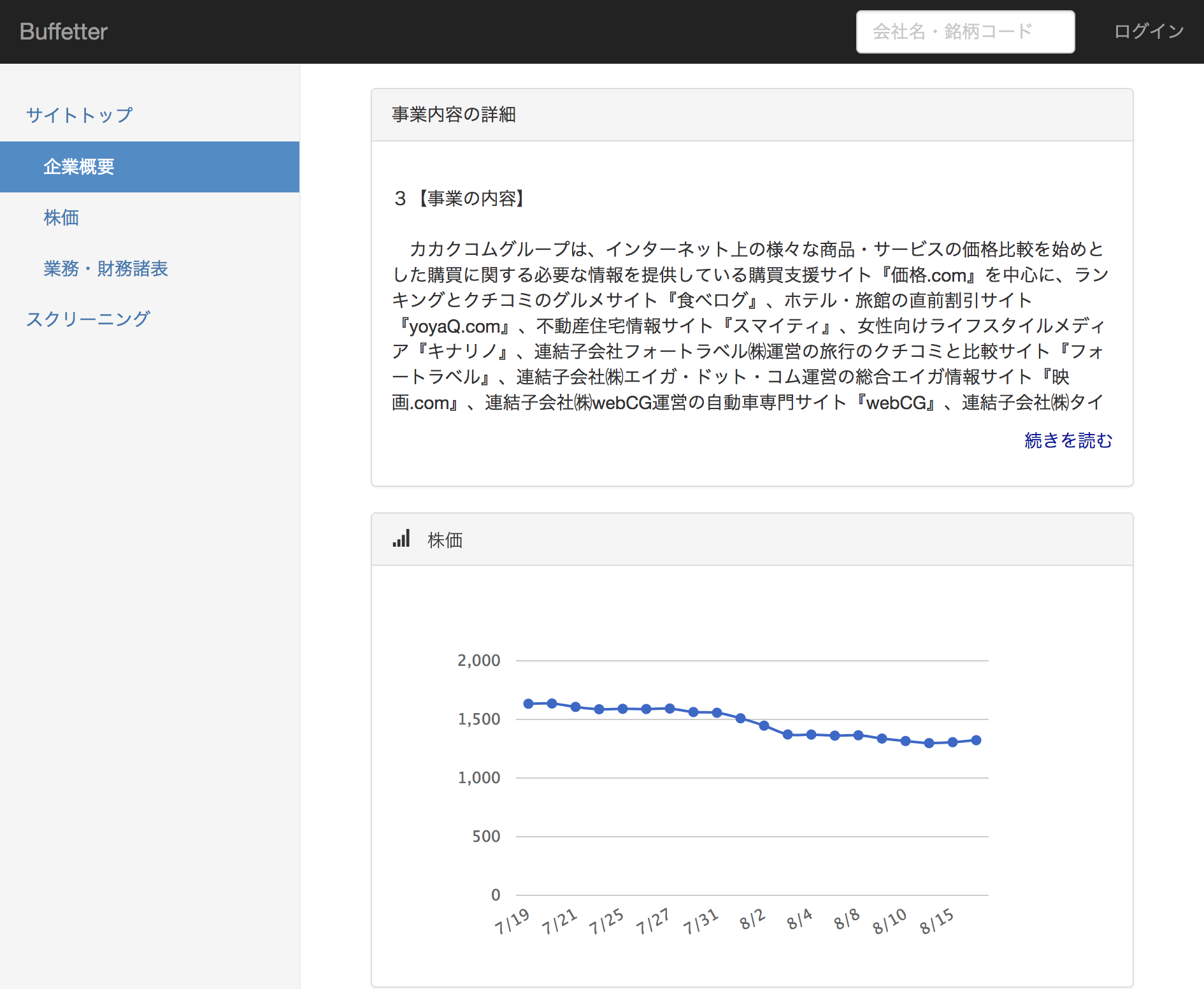The width and height of the screenshot is (1204, 989).
Task: Click the 2,000 y-axis label
Action: click(x=479, y=660)
